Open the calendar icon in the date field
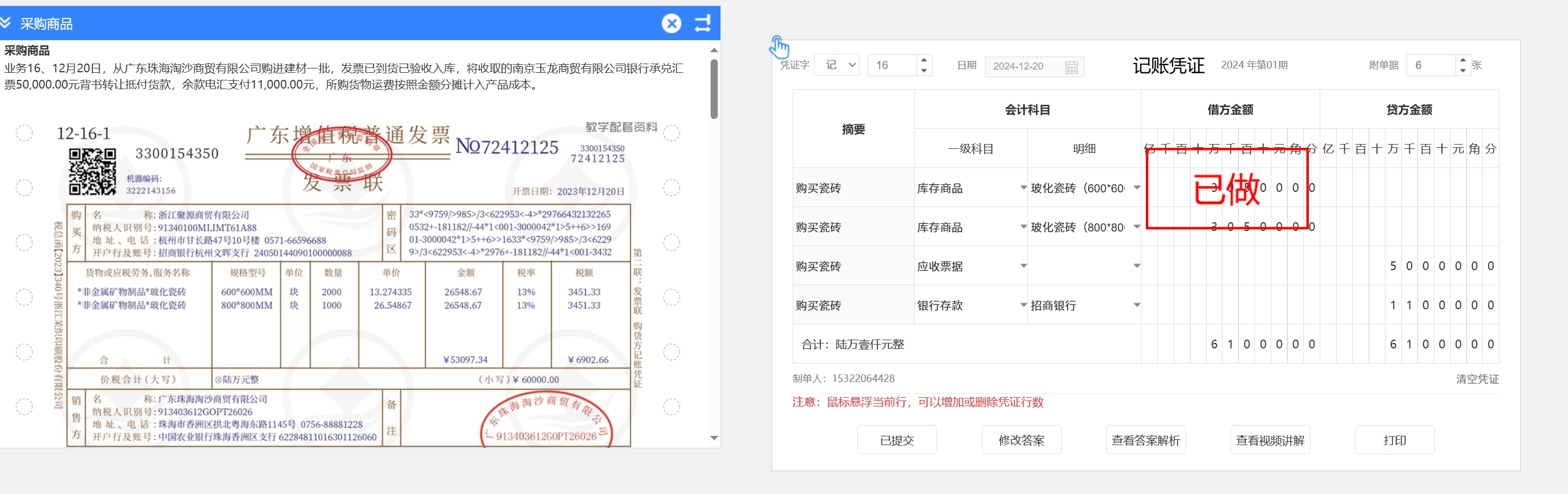 [x=1071, y=66]
